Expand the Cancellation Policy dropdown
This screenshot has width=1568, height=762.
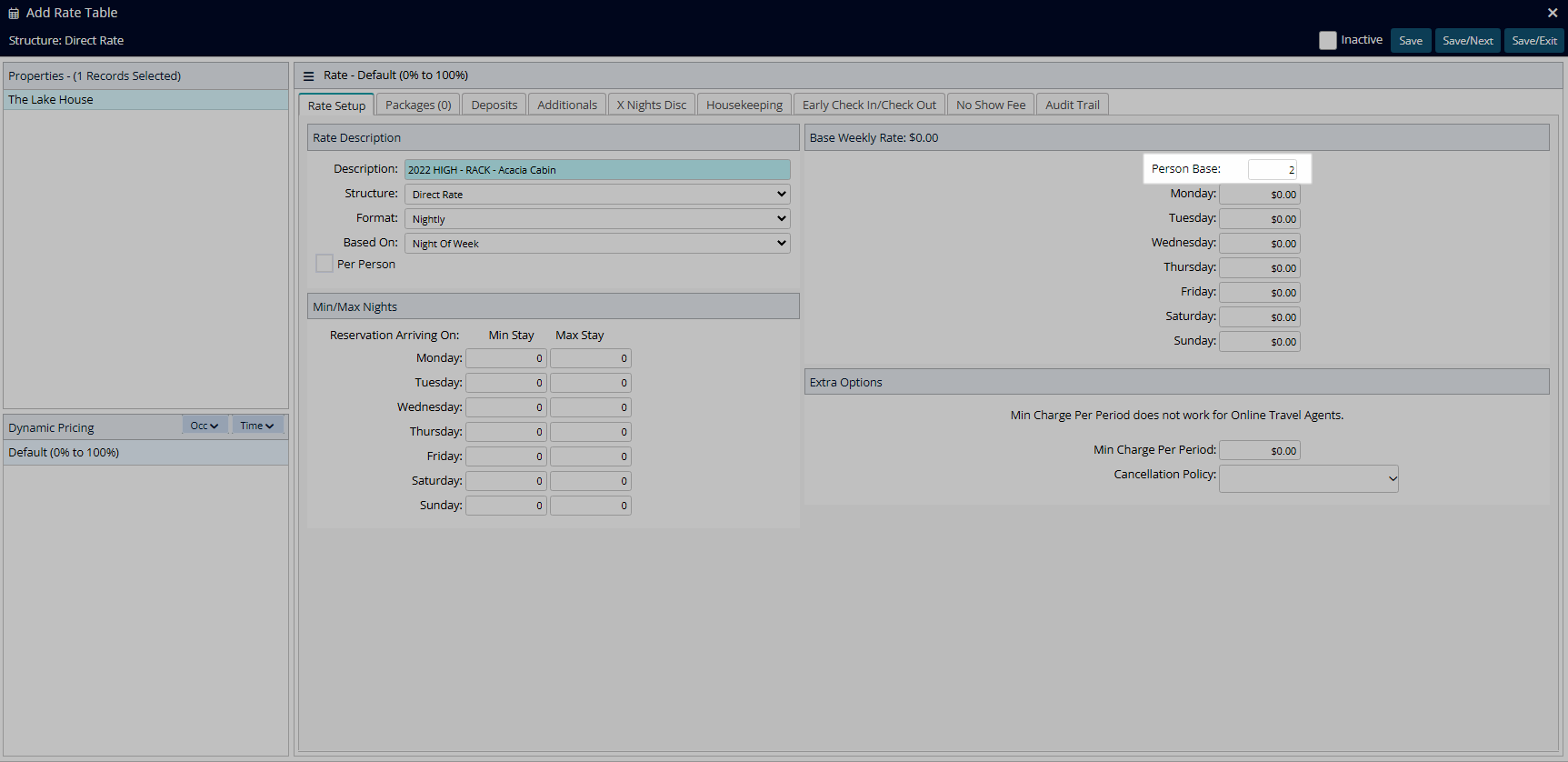coord(1308,478)
